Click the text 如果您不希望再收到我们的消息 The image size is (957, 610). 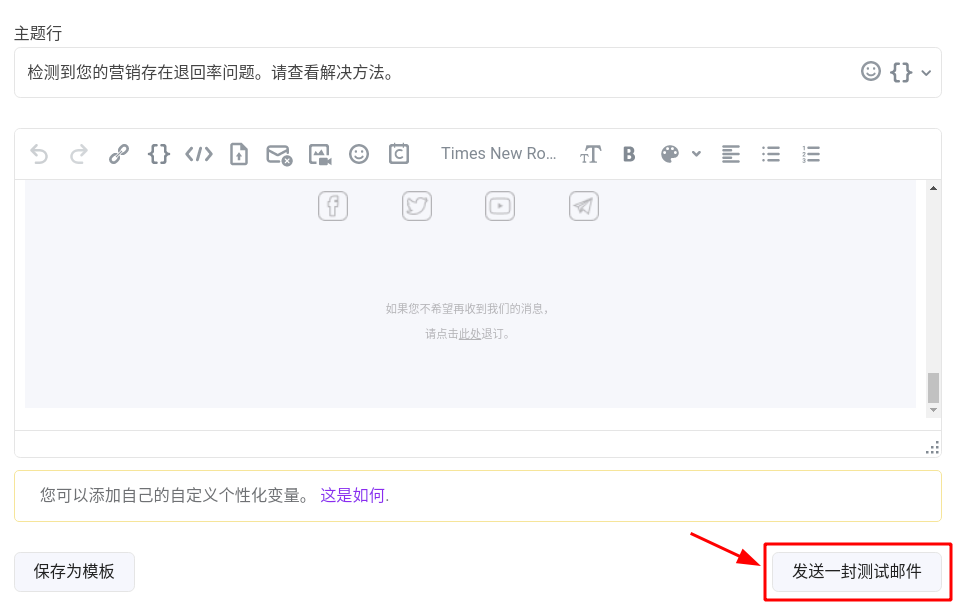(467, 309)
